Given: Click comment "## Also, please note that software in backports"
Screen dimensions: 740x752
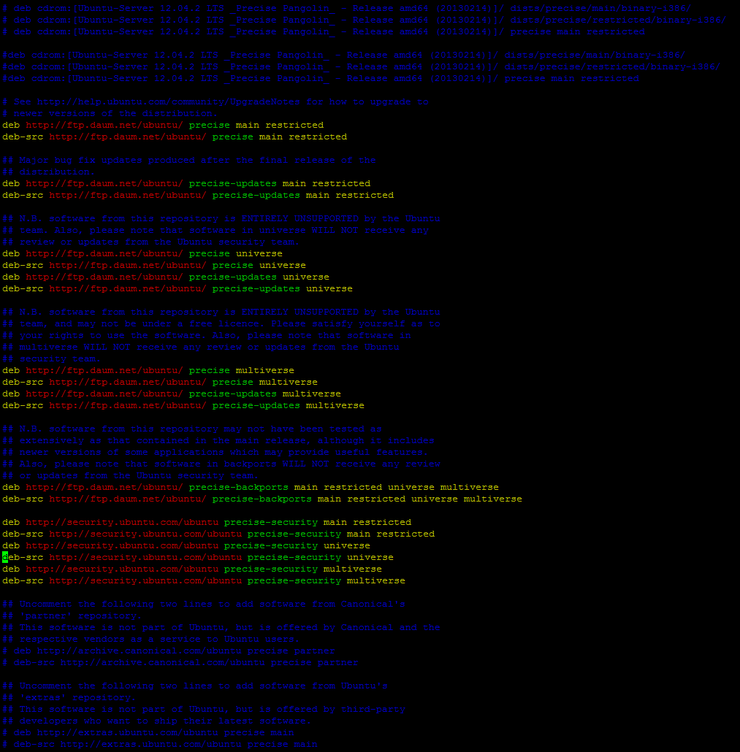Looking at the screenshot, I should pos(221,464).
